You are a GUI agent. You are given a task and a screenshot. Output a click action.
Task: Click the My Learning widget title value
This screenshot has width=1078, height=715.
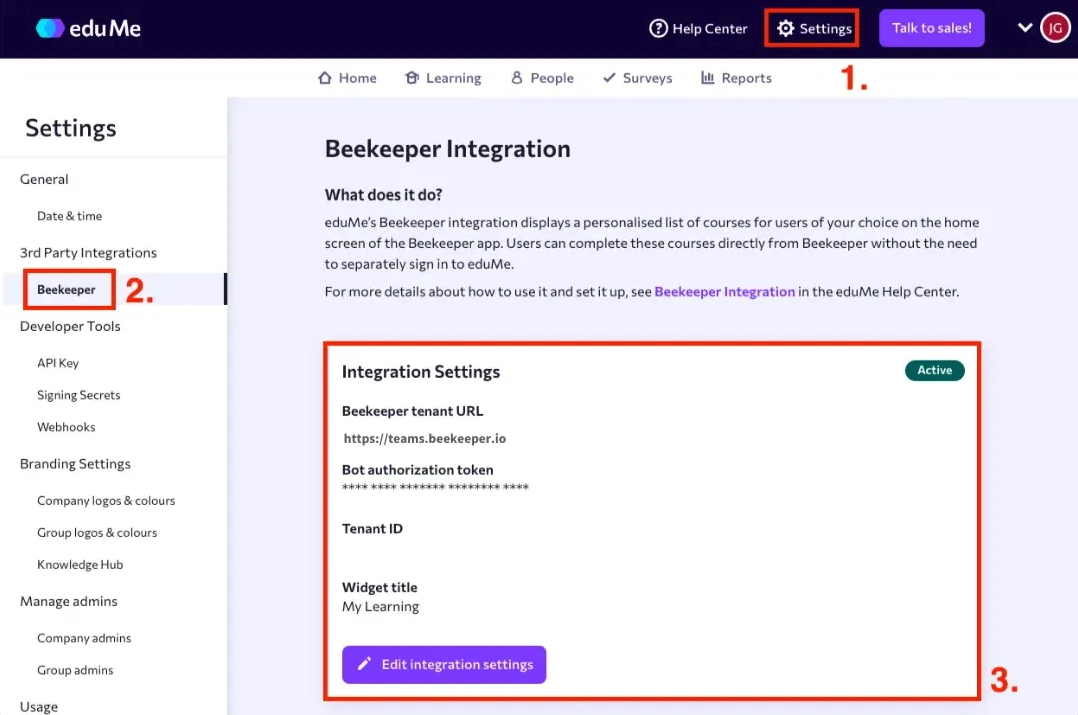(x=380, y=606)
